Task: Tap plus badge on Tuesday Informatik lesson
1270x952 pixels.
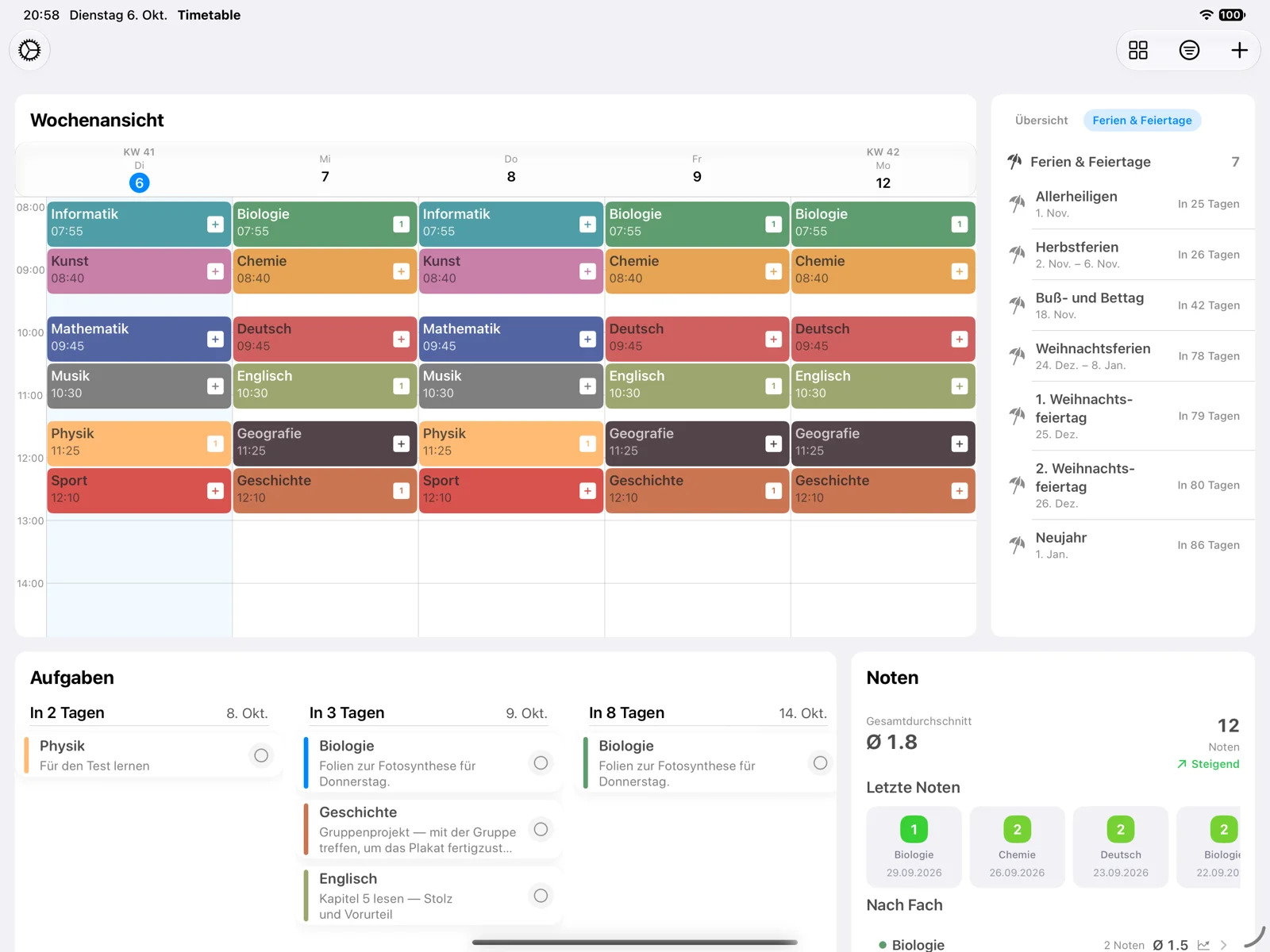Action: tap(215, 225)
